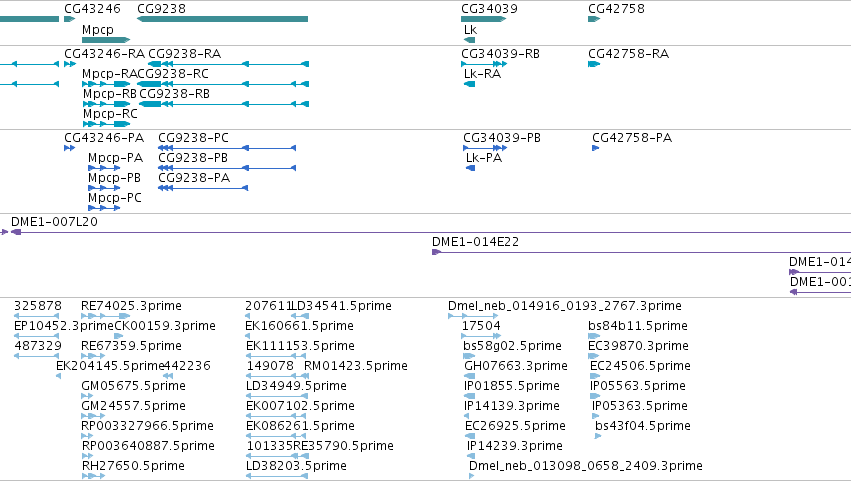
Task: Select the CG43246 gene label
Action: pyautogui.click(x=92, y=9)
